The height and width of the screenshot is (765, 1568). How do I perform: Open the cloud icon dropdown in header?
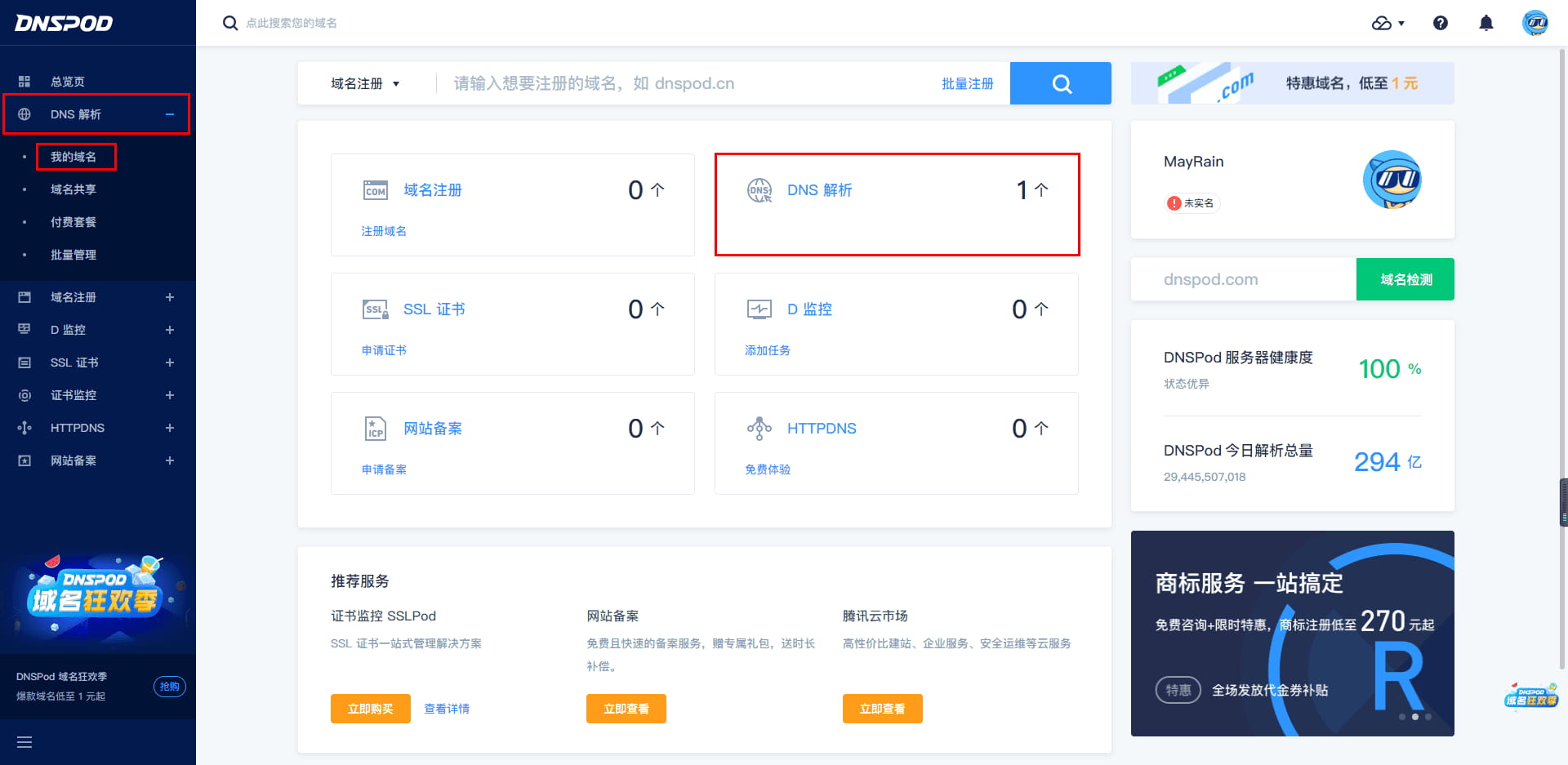coord(1388,23)
